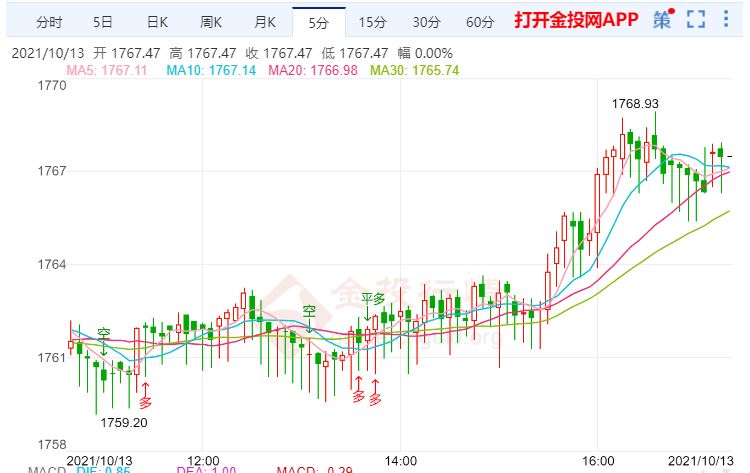Click the 幅 0.00% change value
This screenshot has height=473, width=750.
tap(425, 53)
